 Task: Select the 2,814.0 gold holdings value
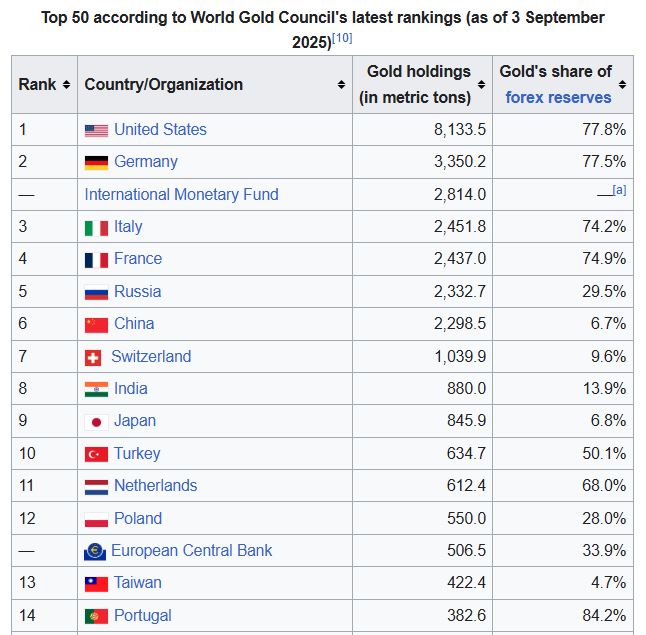click(x=460, y=194)
